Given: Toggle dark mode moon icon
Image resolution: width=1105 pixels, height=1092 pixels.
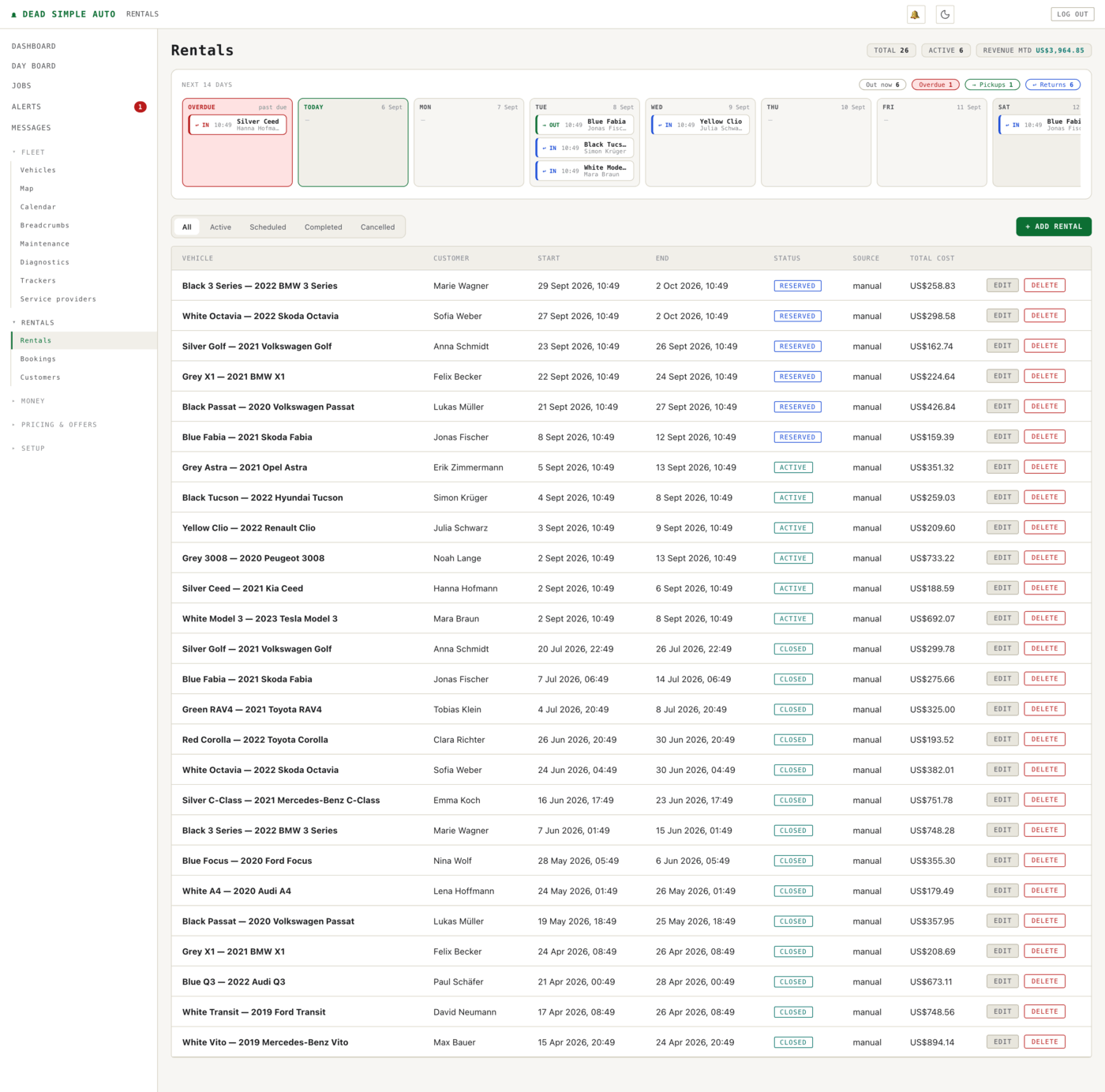Looking at the screenshot, I should [x=945, y=14].
